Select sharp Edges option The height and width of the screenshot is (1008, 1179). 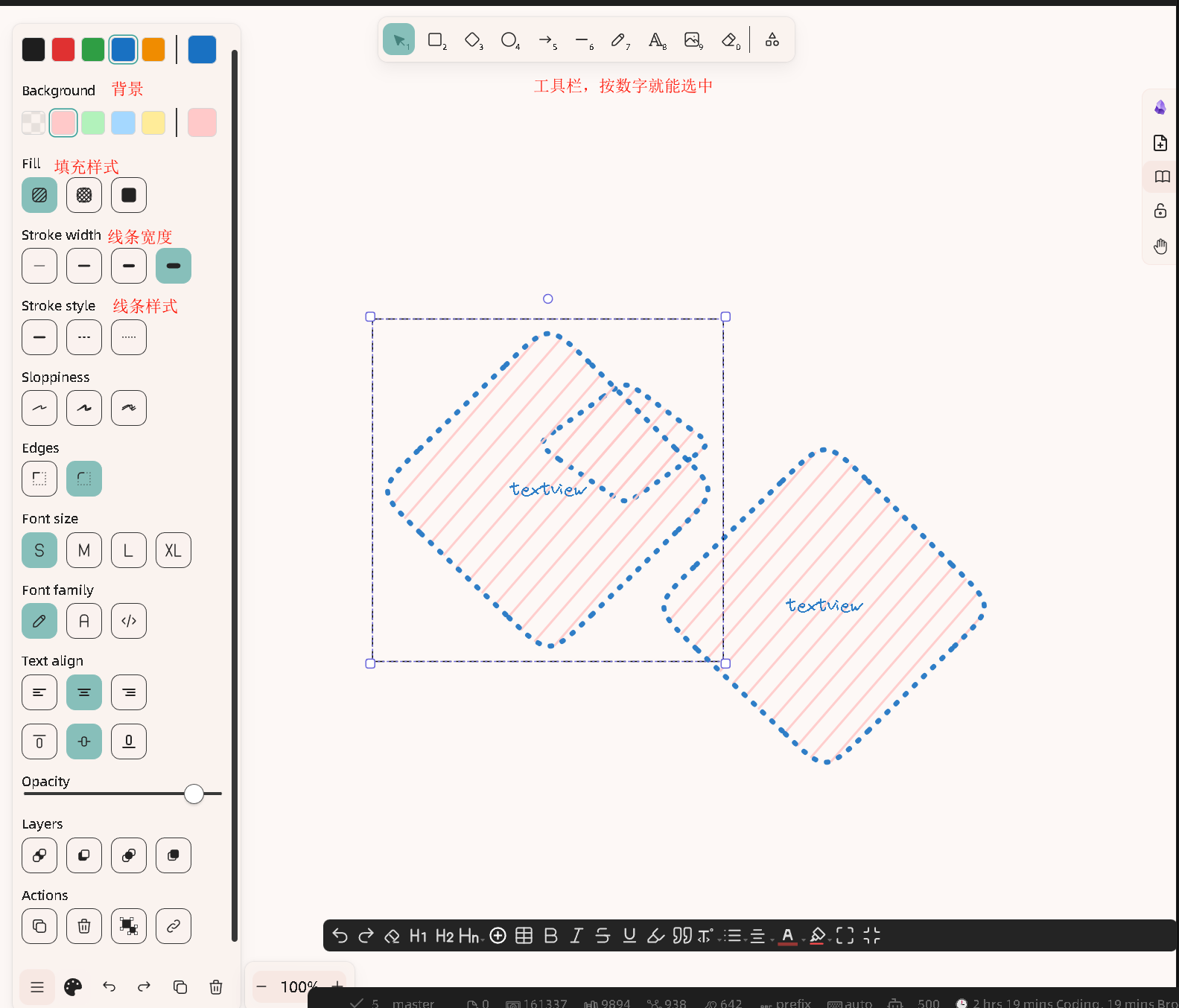pyautogui.click(x=39, y=479)
